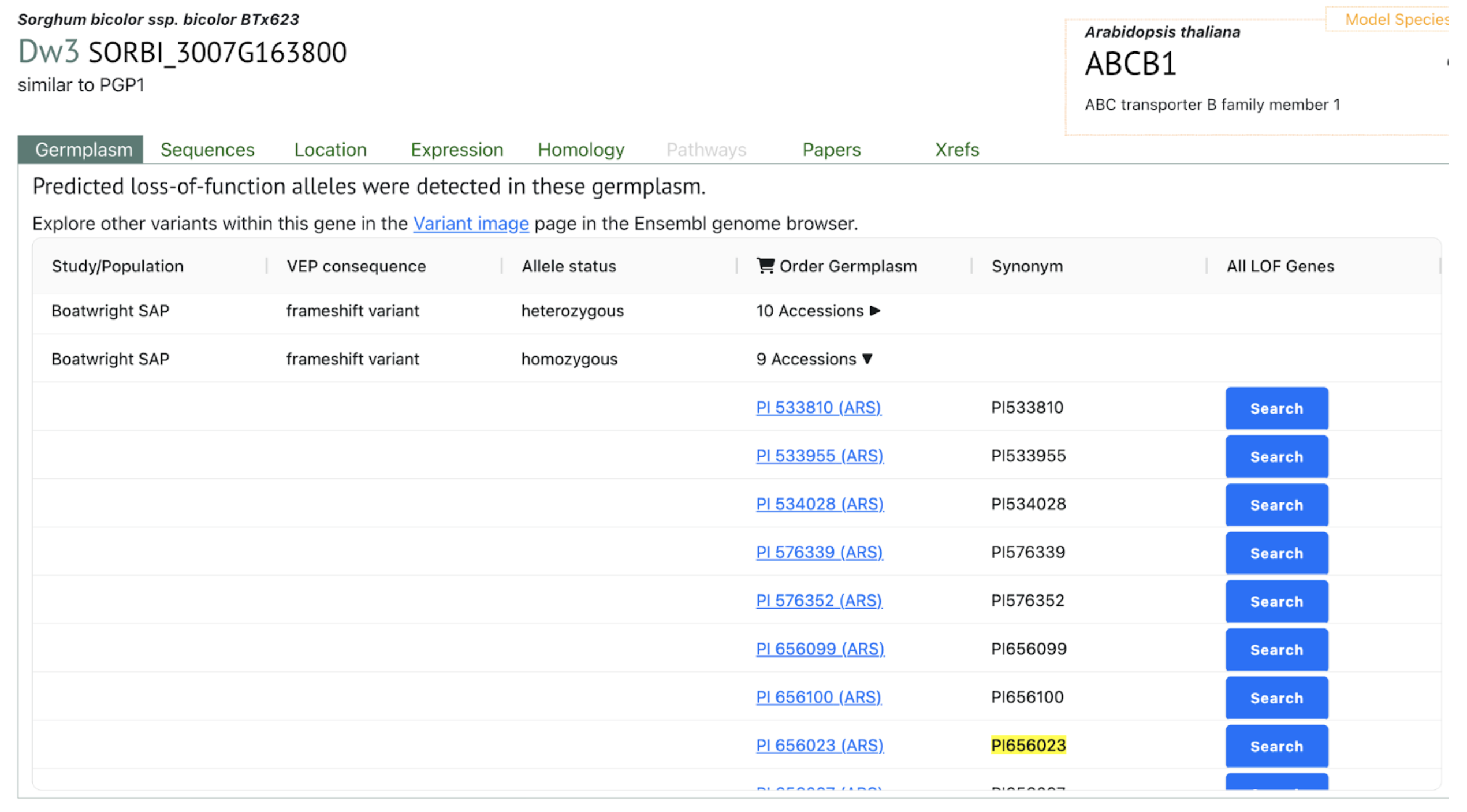Image resolution: width=1467 pixels, height=812 pixels.
Task: Click Search button for PI533955
Action: click(x=1276, y=457)
